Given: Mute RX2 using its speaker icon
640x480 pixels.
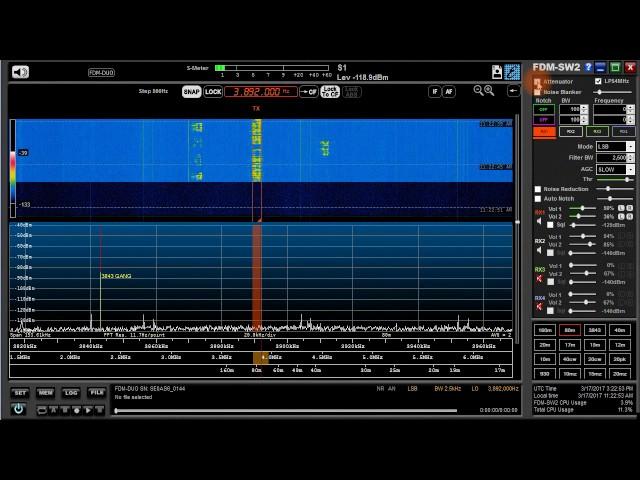Looking at the screenshot, I should 539,250.
